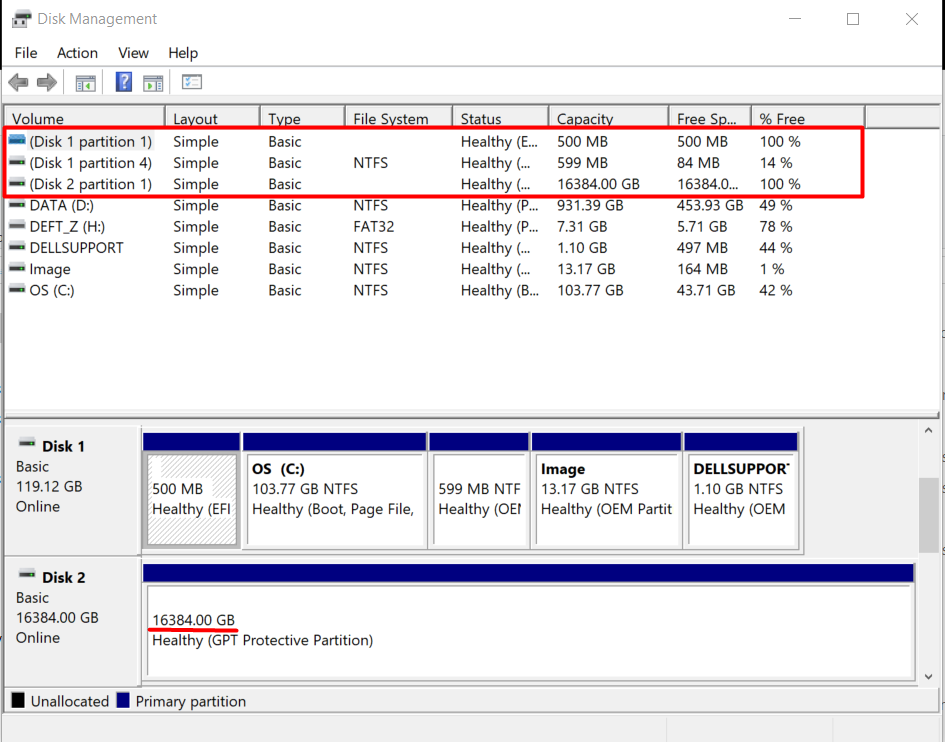Sort by the Free Space column header
The height and width of the screenshot is (742, 945).
(710, 118)
